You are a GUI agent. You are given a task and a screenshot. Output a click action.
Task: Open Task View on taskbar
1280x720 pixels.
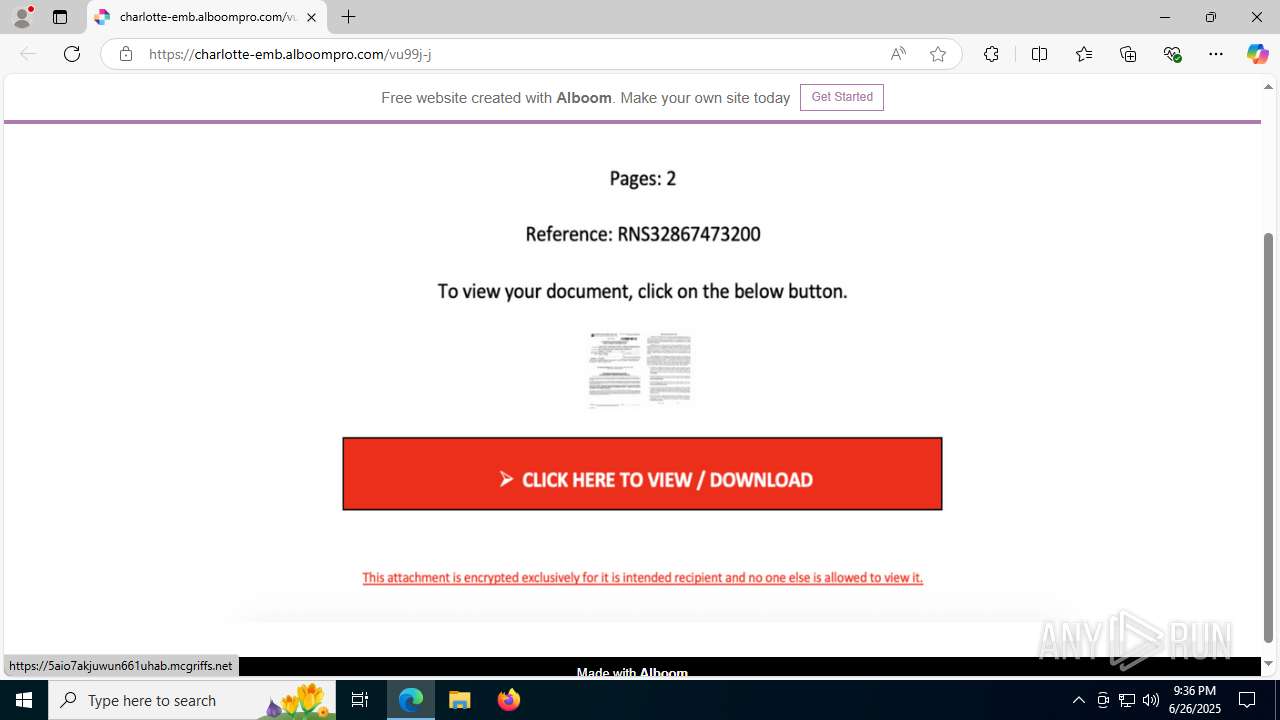pyautogui.click(x=360, y=700)
